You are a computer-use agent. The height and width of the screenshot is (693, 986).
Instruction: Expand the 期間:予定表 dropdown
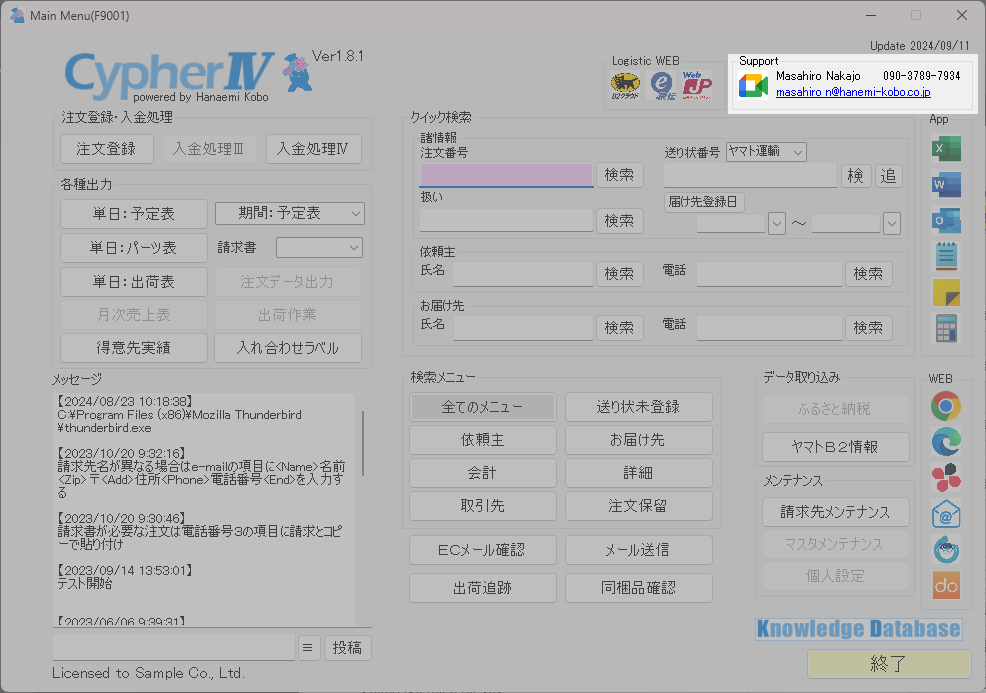click(x=355, y=214)
